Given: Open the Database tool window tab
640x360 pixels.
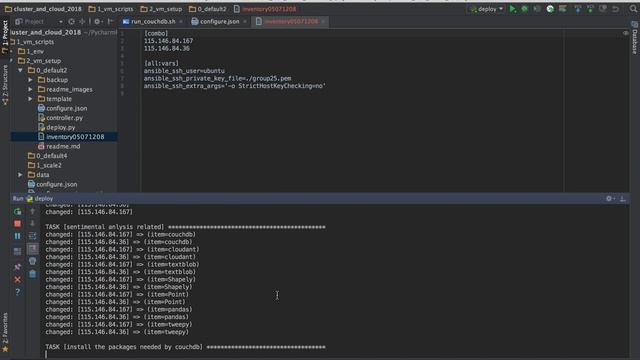Looking at the screenshot, I should click(635, 38).
